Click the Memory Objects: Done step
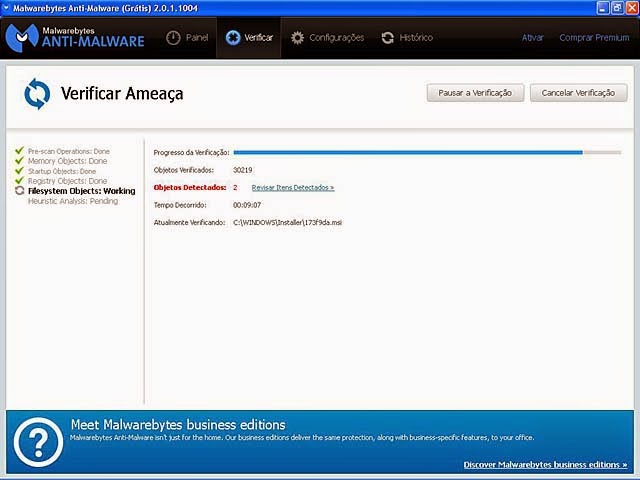The image size is (640, 480). (x=67, y=161)
